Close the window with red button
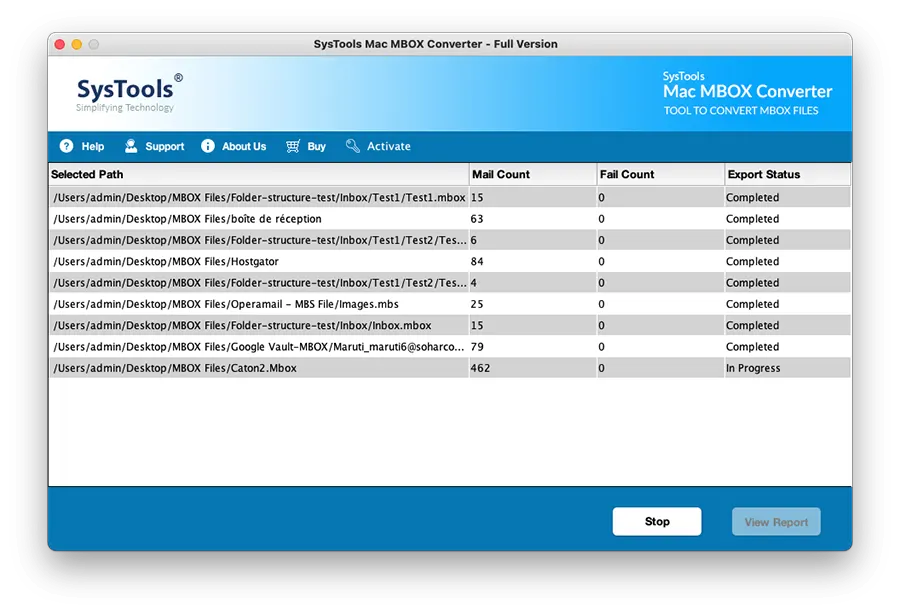The width and height of the screenshot is (900, 614). 60,44
